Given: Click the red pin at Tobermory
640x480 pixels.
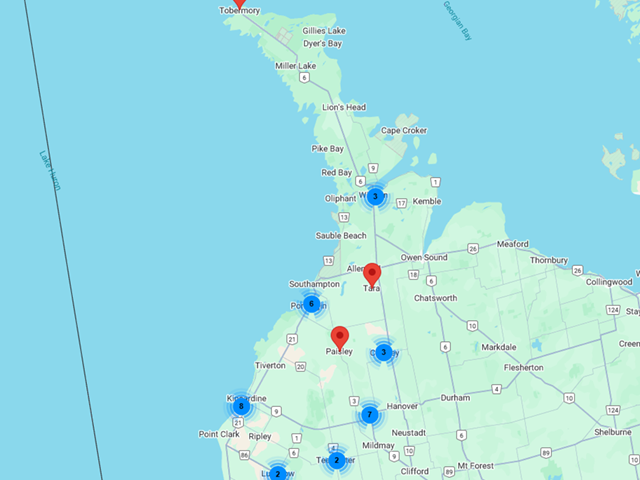Looking at the screenshot, I should pos(239,3).
